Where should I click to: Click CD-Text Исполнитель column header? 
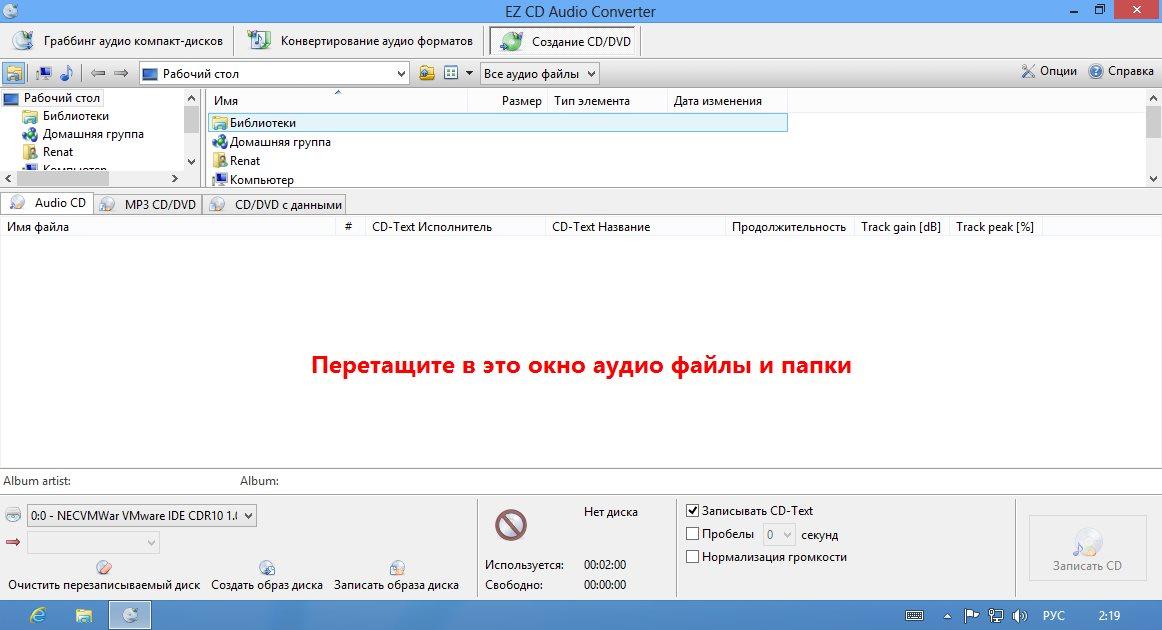455,227
